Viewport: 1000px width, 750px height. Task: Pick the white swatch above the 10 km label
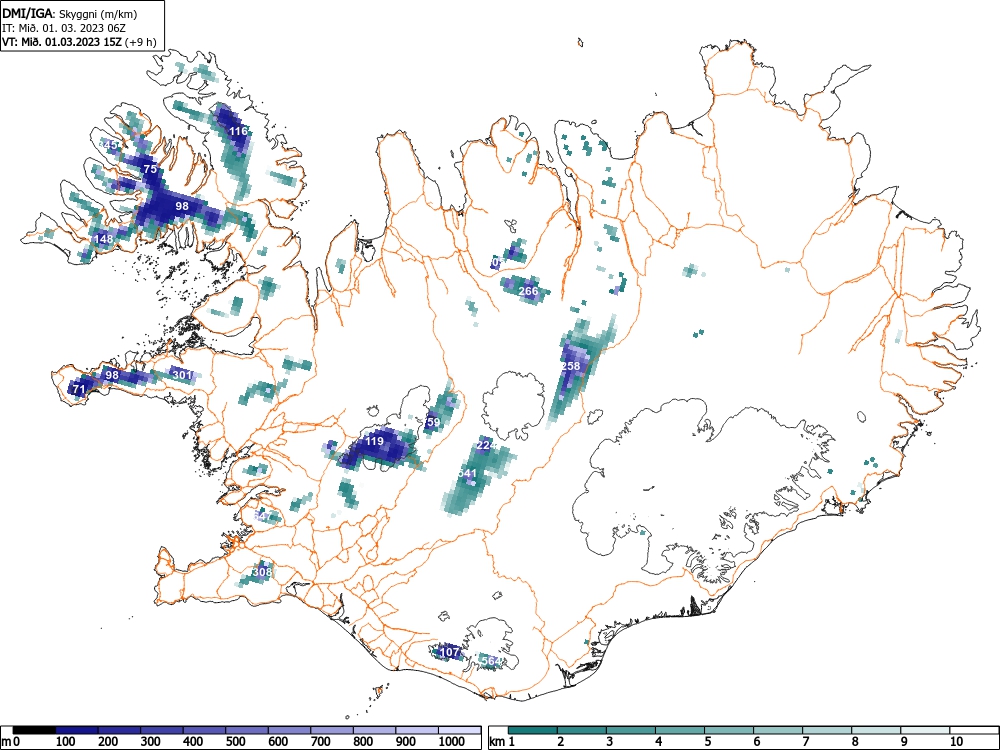974,730
